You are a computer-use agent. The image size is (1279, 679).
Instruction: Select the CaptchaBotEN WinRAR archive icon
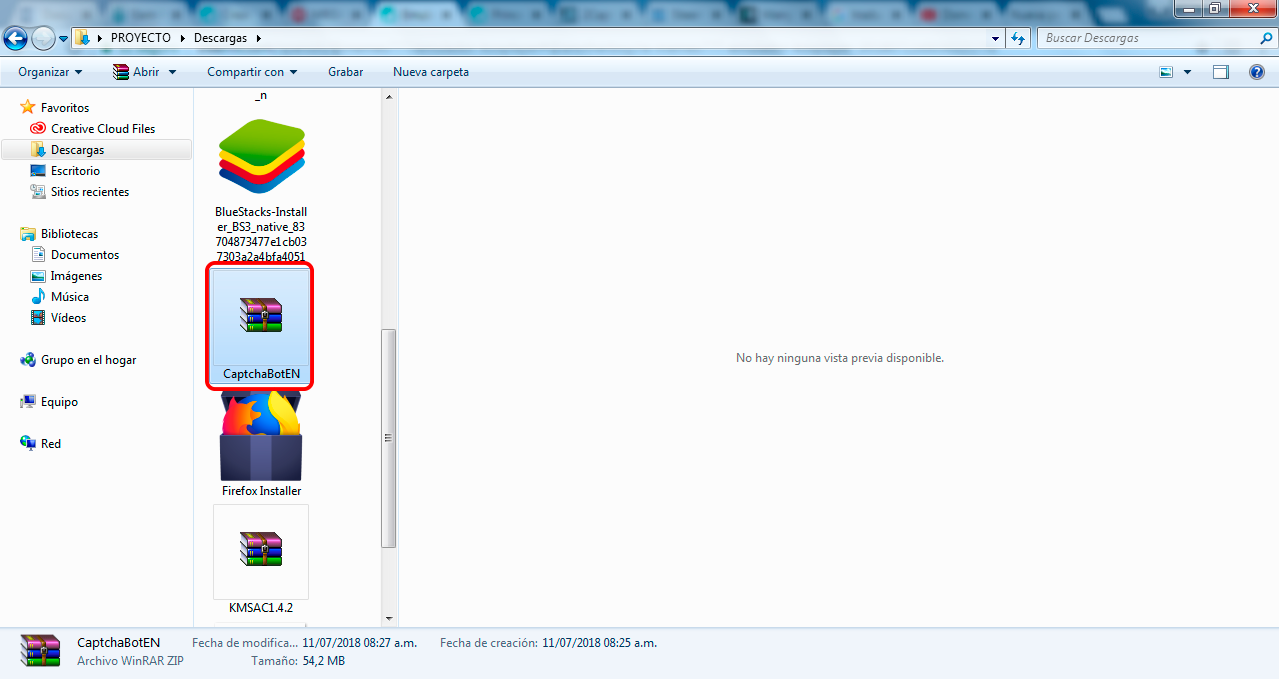click(x=261, y=314)
